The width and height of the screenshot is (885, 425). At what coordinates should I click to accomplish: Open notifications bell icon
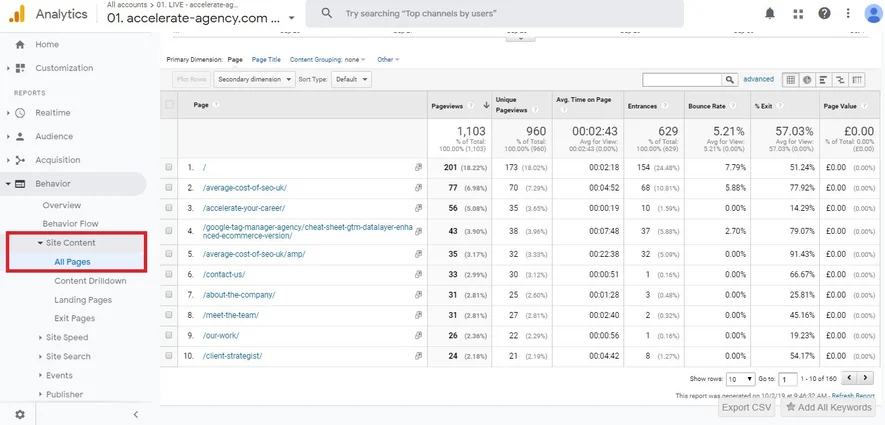click(x=770, y=14)
